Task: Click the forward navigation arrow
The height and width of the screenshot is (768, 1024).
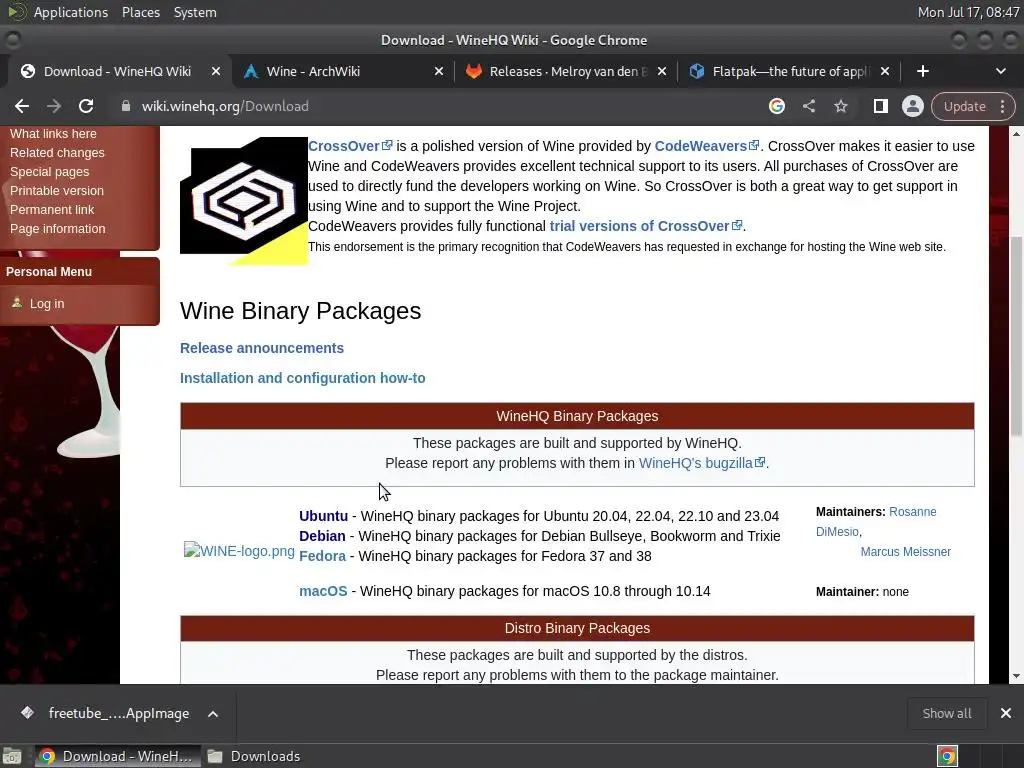Action: pyautogui.click(x=54, y=106)
